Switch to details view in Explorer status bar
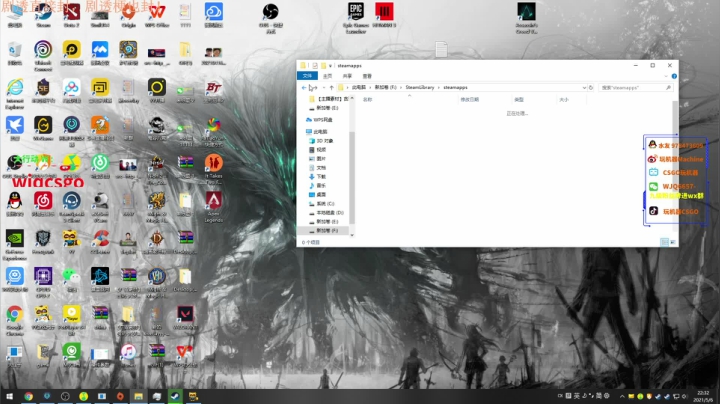720x404 pixels. click(664, 242)
